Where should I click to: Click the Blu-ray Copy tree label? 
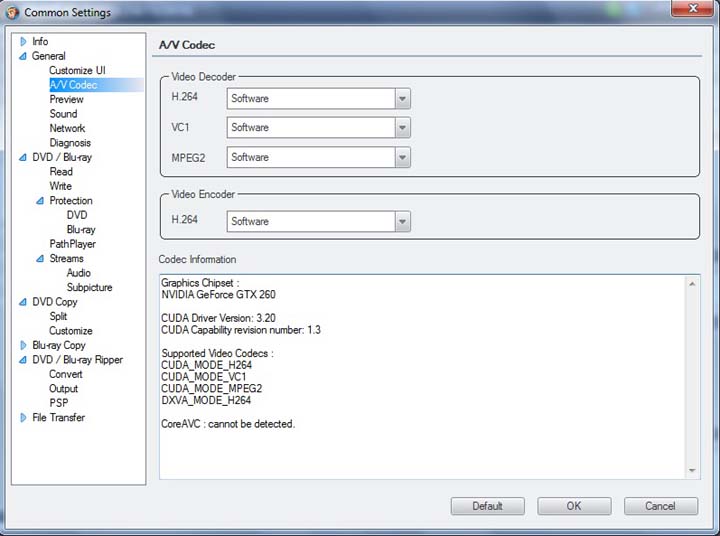[x=59, y=345]
